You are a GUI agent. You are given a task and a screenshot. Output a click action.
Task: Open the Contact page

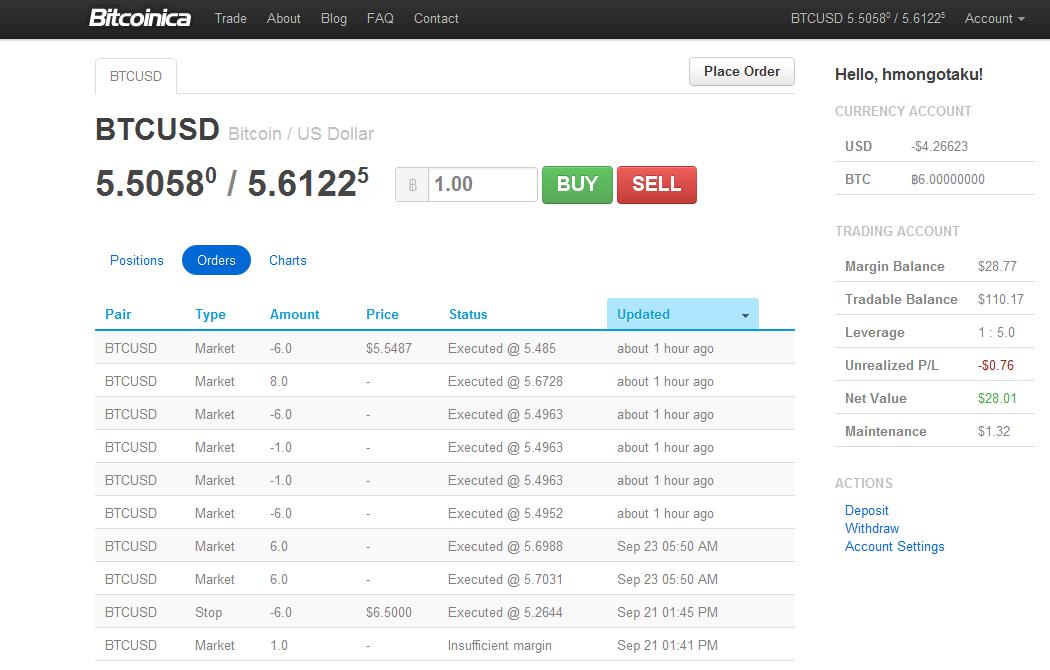point(436,19)
